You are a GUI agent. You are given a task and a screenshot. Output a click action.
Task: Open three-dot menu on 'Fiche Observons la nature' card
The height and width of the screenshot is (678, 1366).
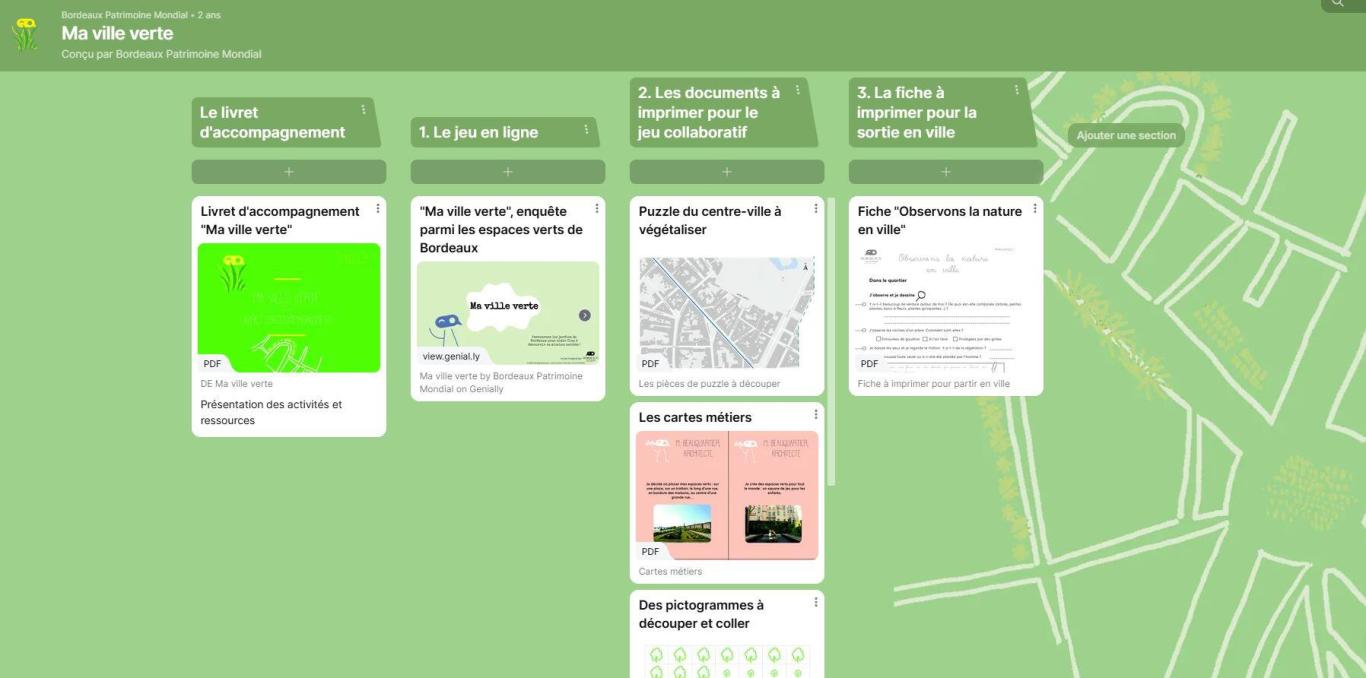[x=1035, y=209]
